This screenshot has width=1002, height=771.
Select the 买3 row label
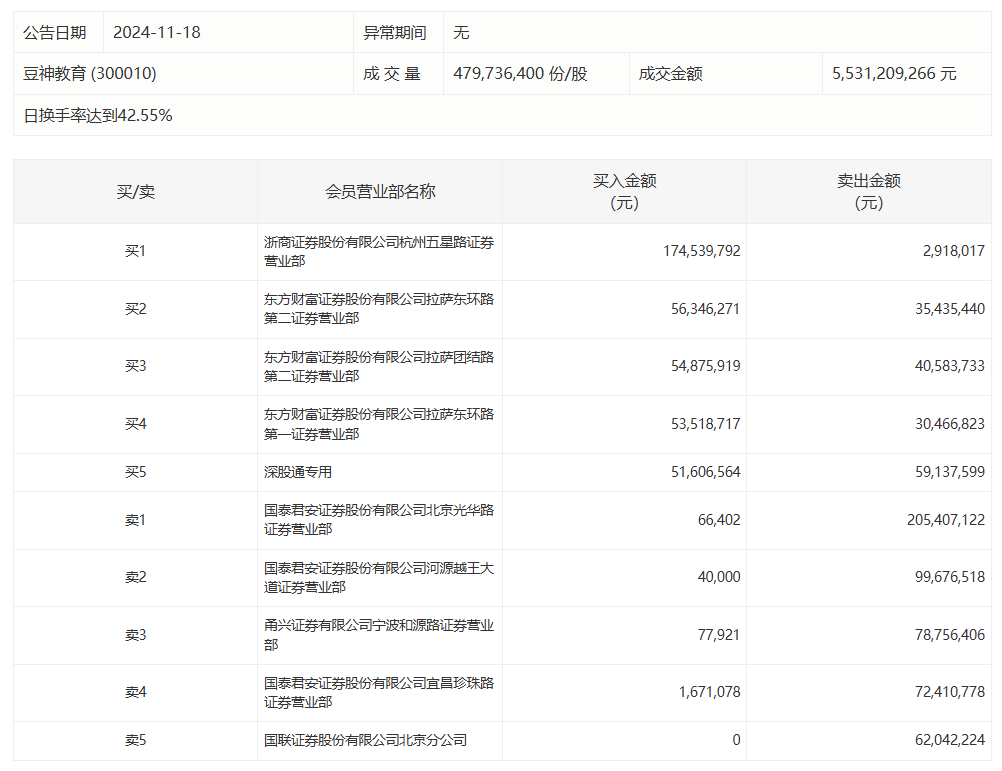pos(135,366)
